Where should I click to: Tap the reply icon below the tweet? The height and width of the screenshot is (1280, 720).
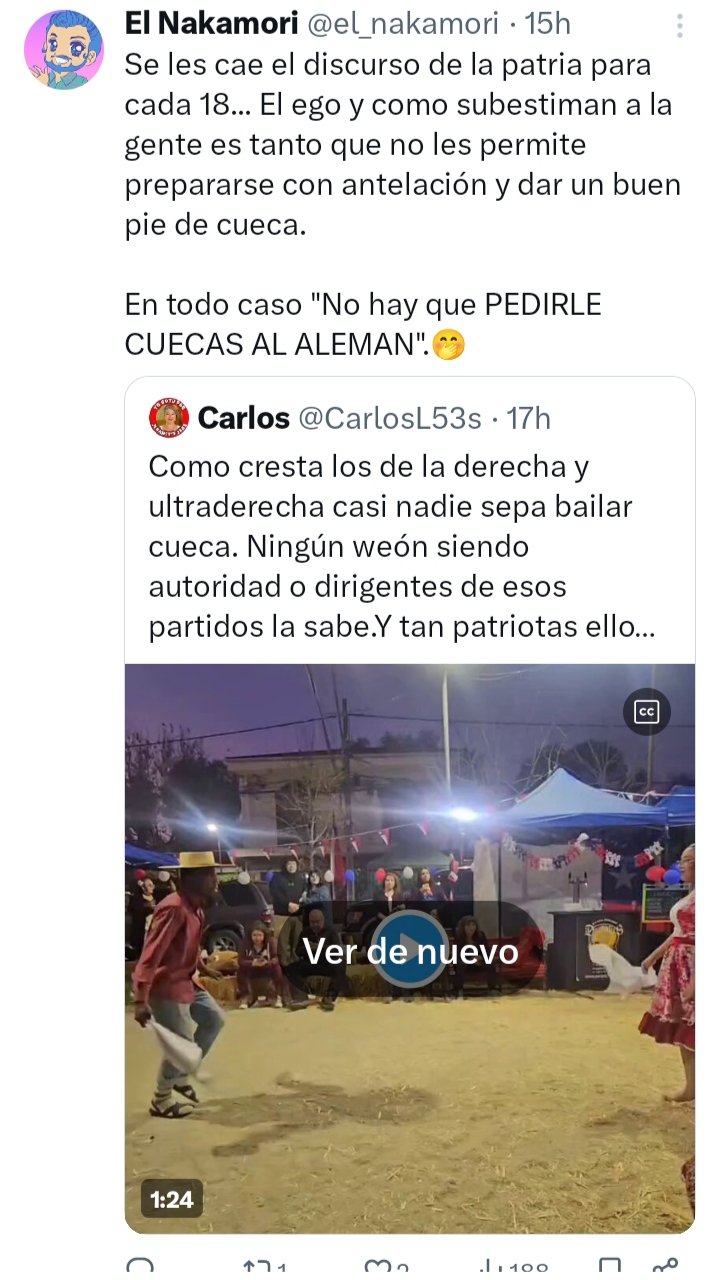pos(140,1268)
